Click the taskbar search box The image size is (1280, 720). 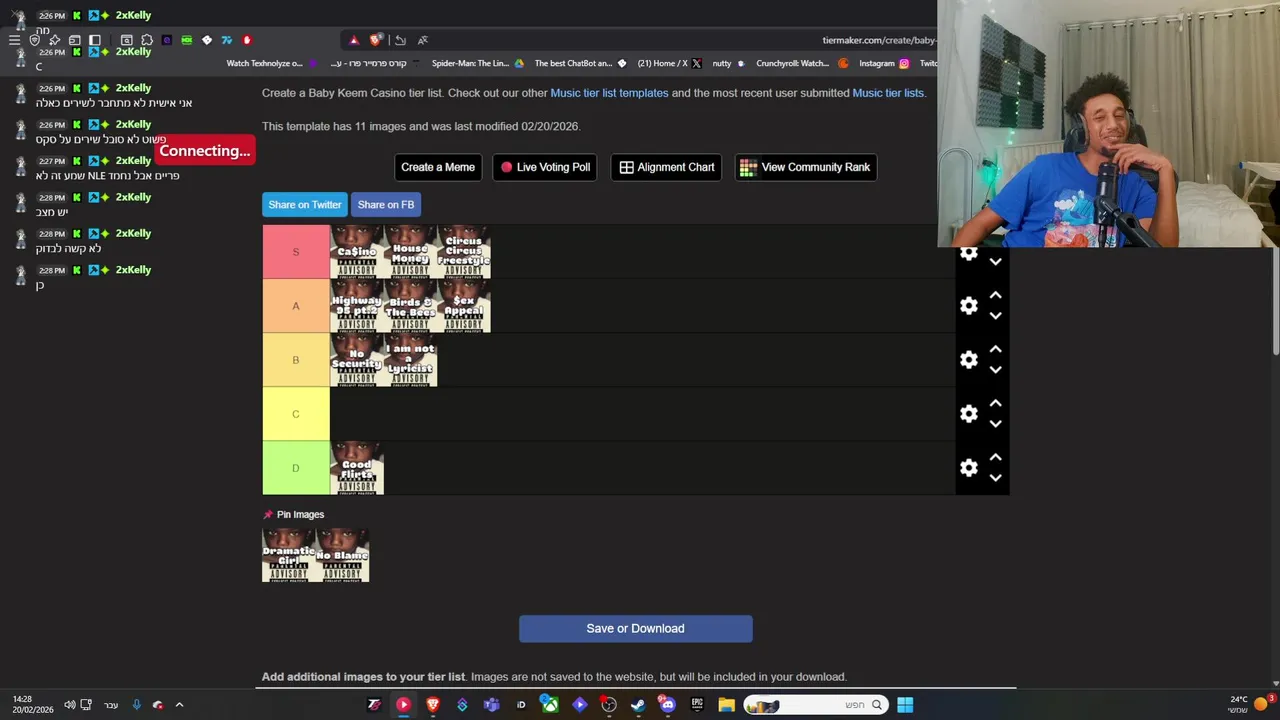[815, 705]
